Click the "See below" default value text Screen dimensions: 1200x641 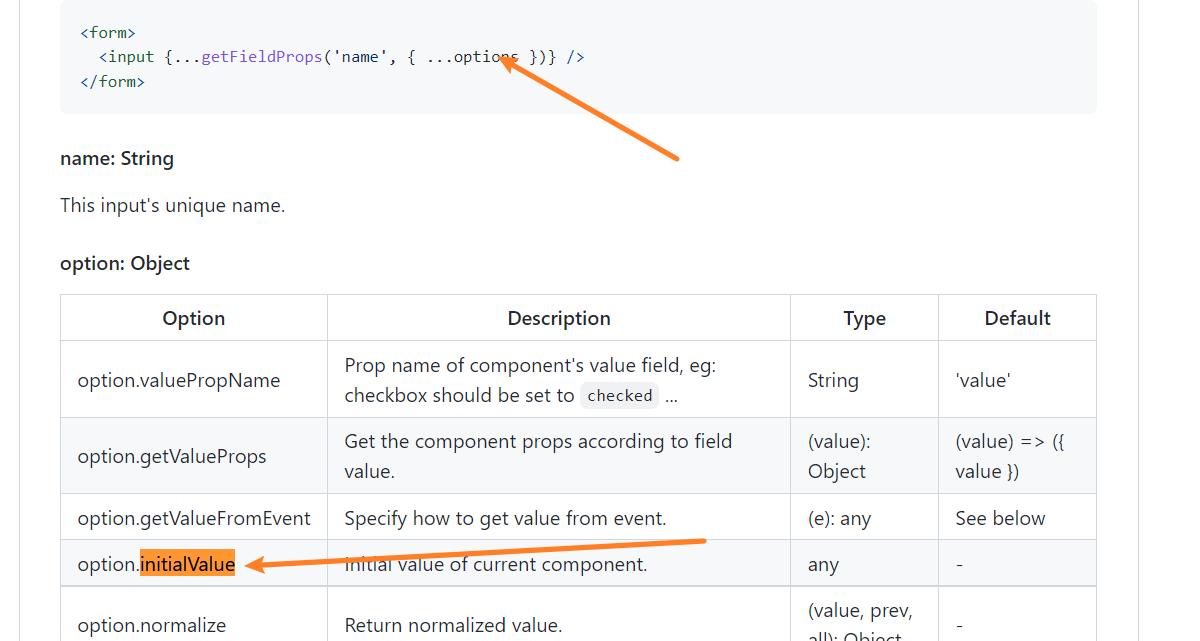click(x=1000, y=518)
